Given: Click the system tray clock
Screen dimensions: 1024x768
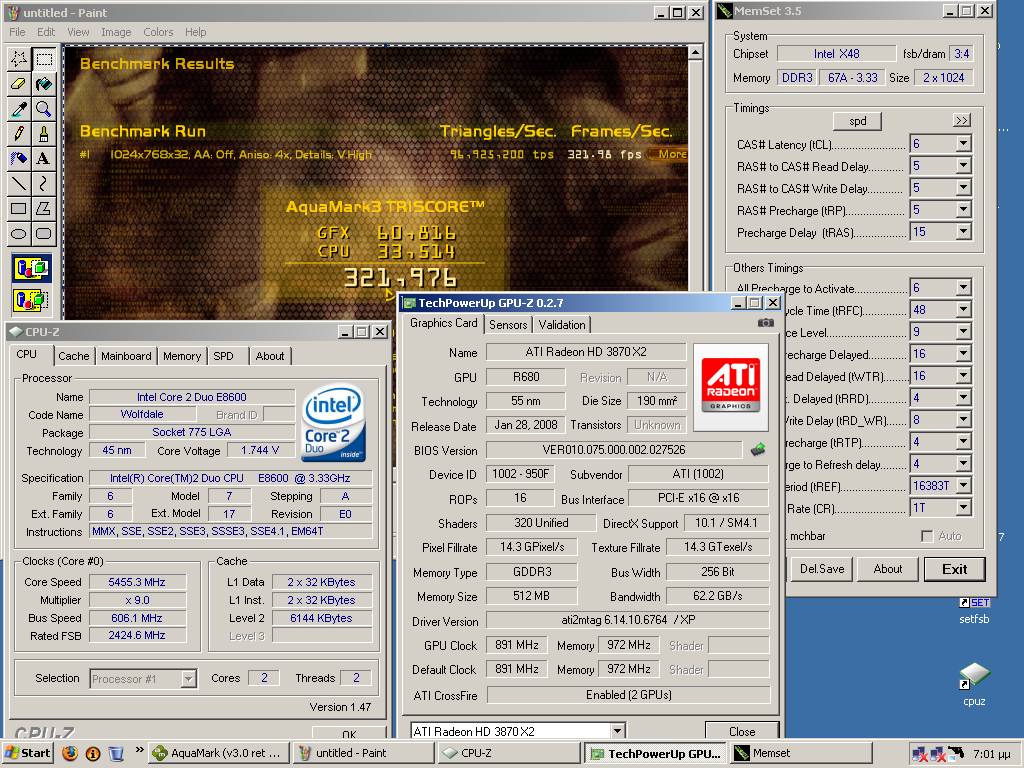Looking at the screenshot, I should (x=992, y=754).
